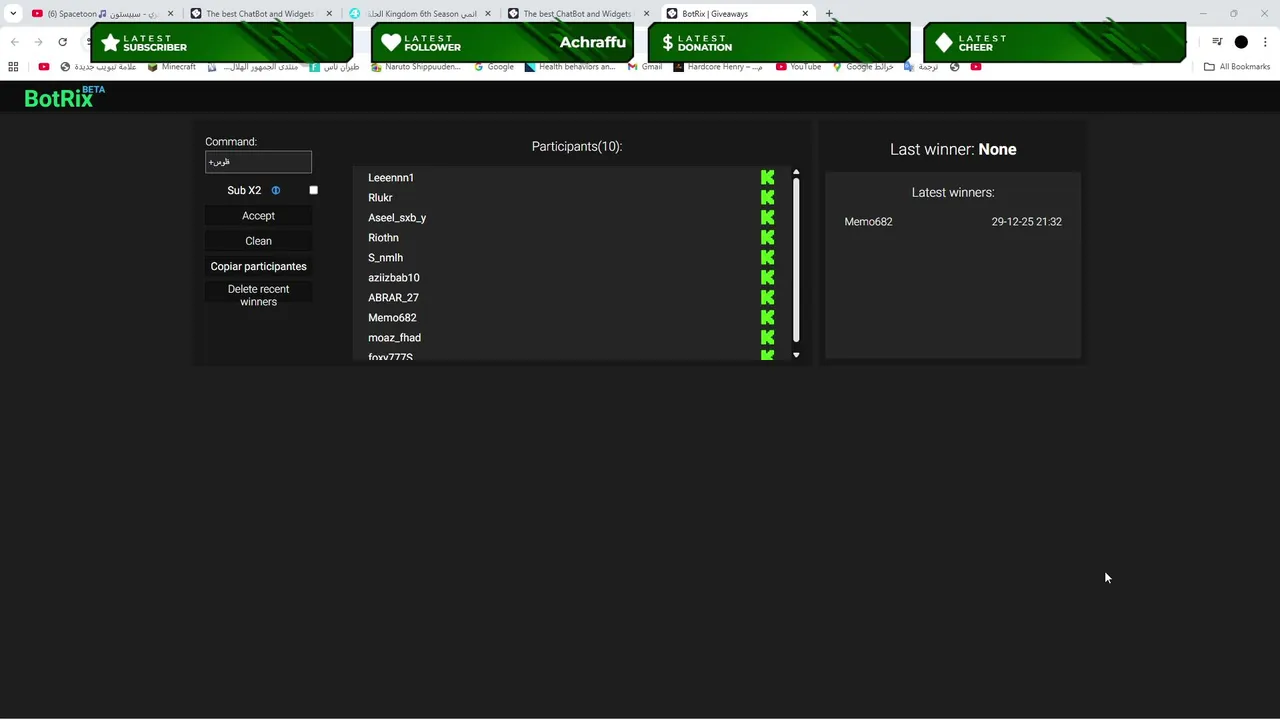Open the Chrome three-dot menu

coord(1265,42)
